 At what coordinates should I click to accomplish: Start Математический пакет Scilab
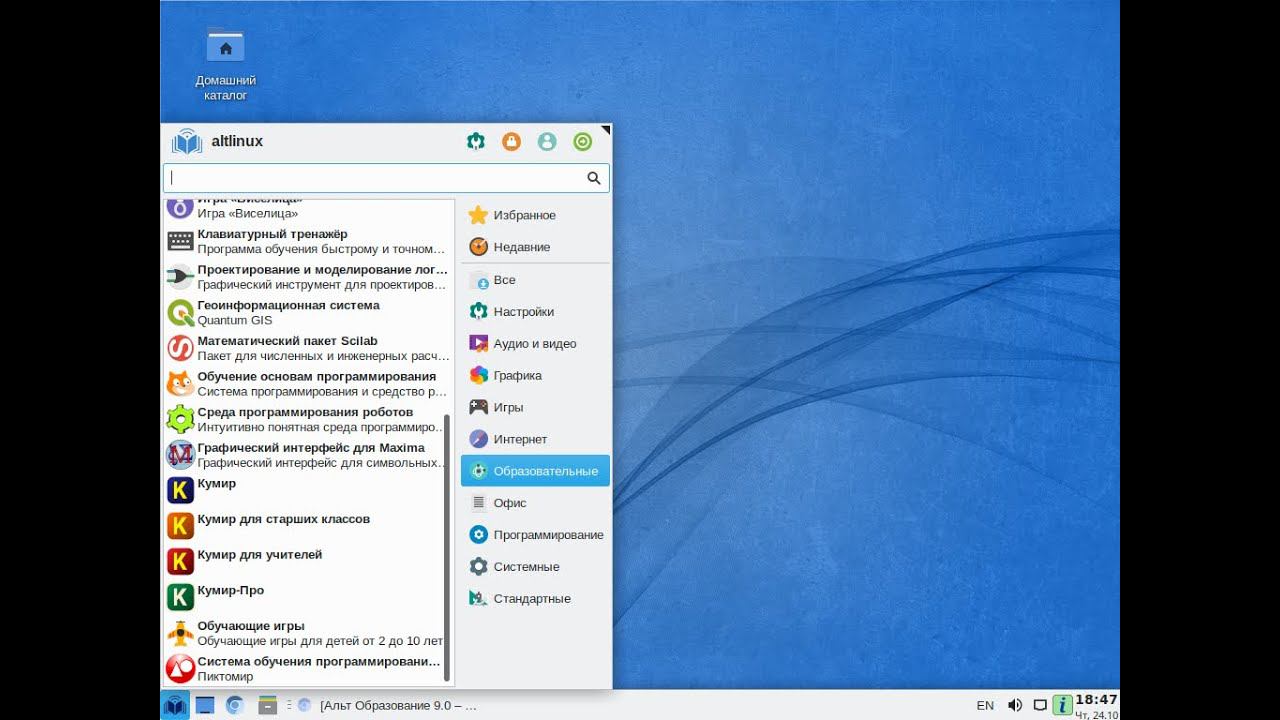[x=307, y=348]
